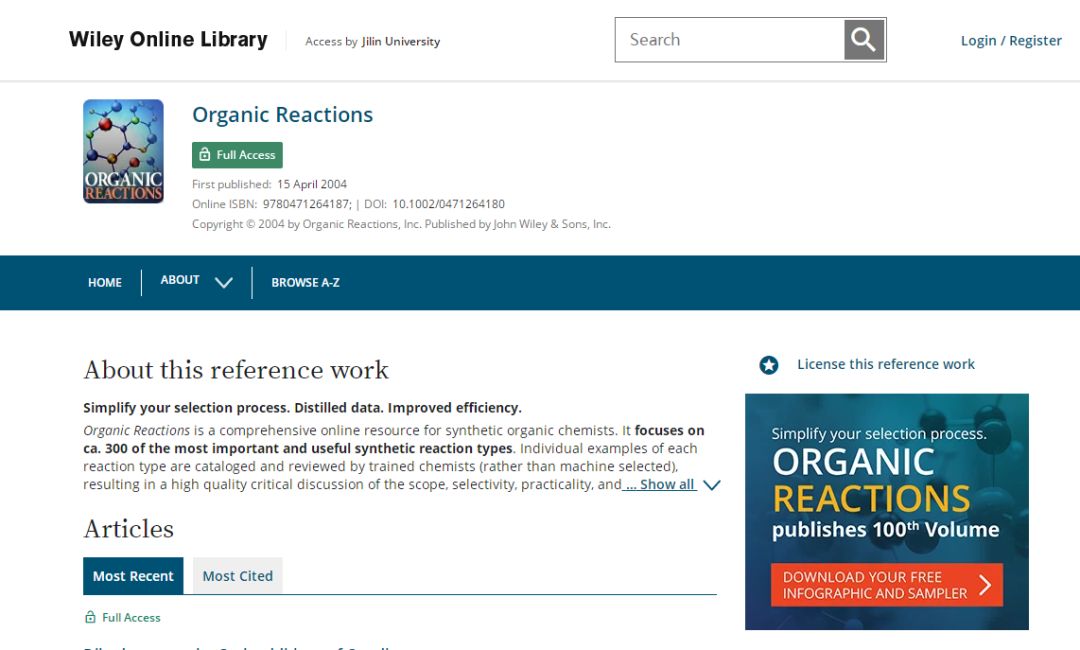The width and height of the screenshot is (1080, 650).
Task: Click the Wiley Online Library logo
Action: pyautogui.click(x=168, y=40)
